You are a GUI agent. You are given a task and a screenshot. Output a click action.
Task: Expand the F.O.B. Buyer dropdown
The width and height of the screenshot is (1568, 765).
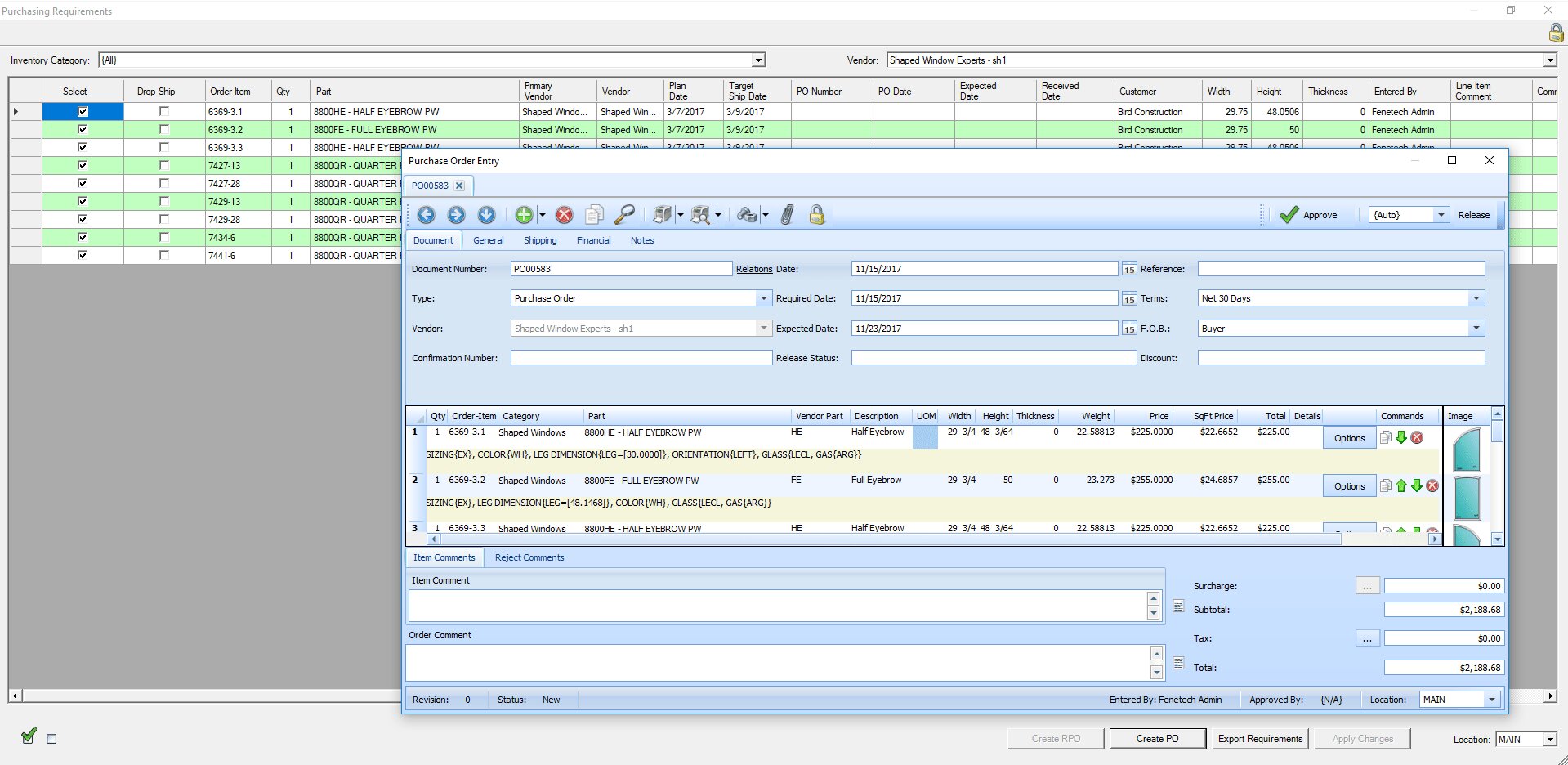click(x=1476, y=329)
